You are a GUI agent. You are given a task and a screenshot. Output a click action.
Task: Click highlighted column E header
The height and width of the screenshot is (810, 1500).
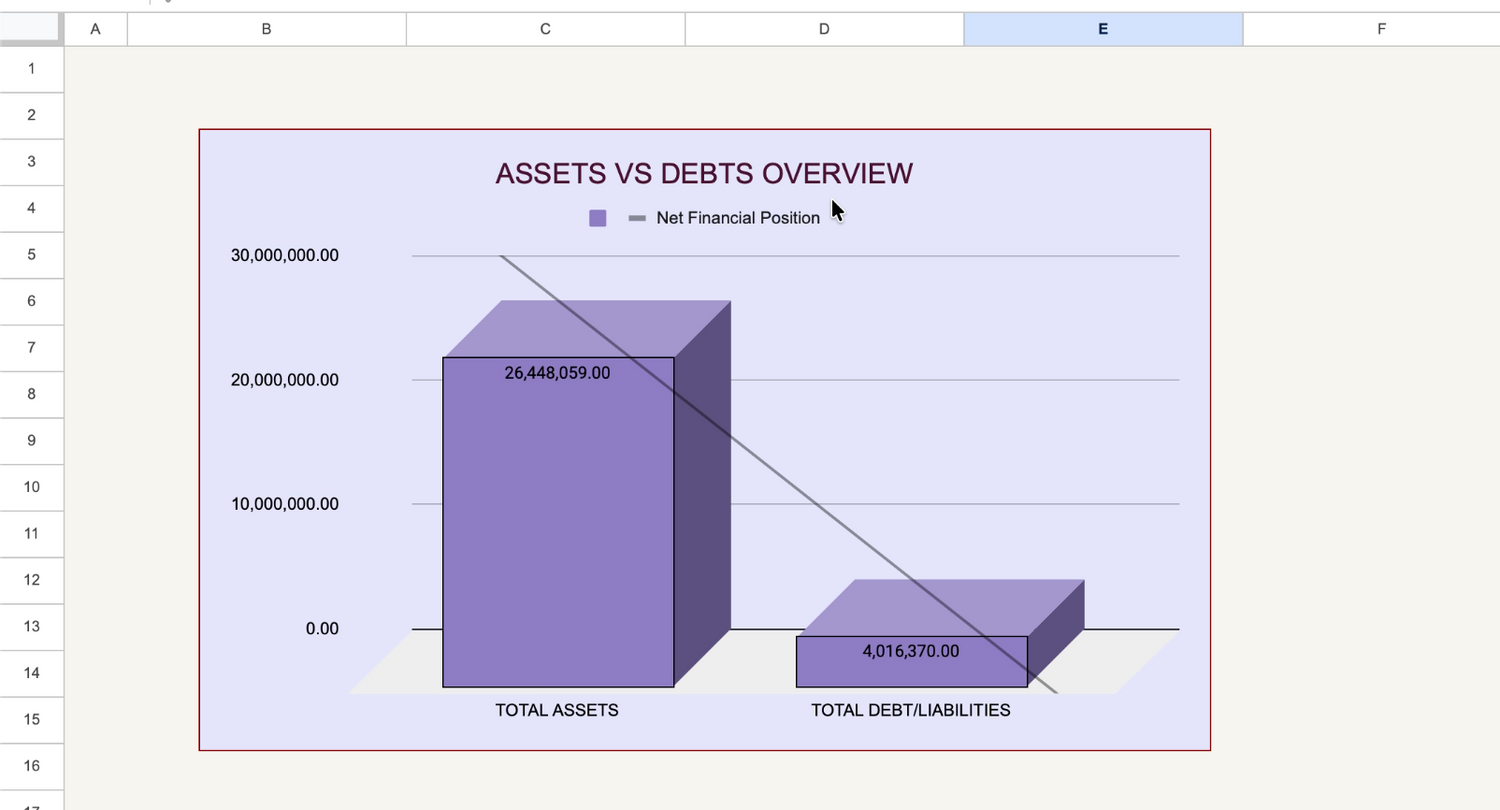click(x=1103, y=30)
